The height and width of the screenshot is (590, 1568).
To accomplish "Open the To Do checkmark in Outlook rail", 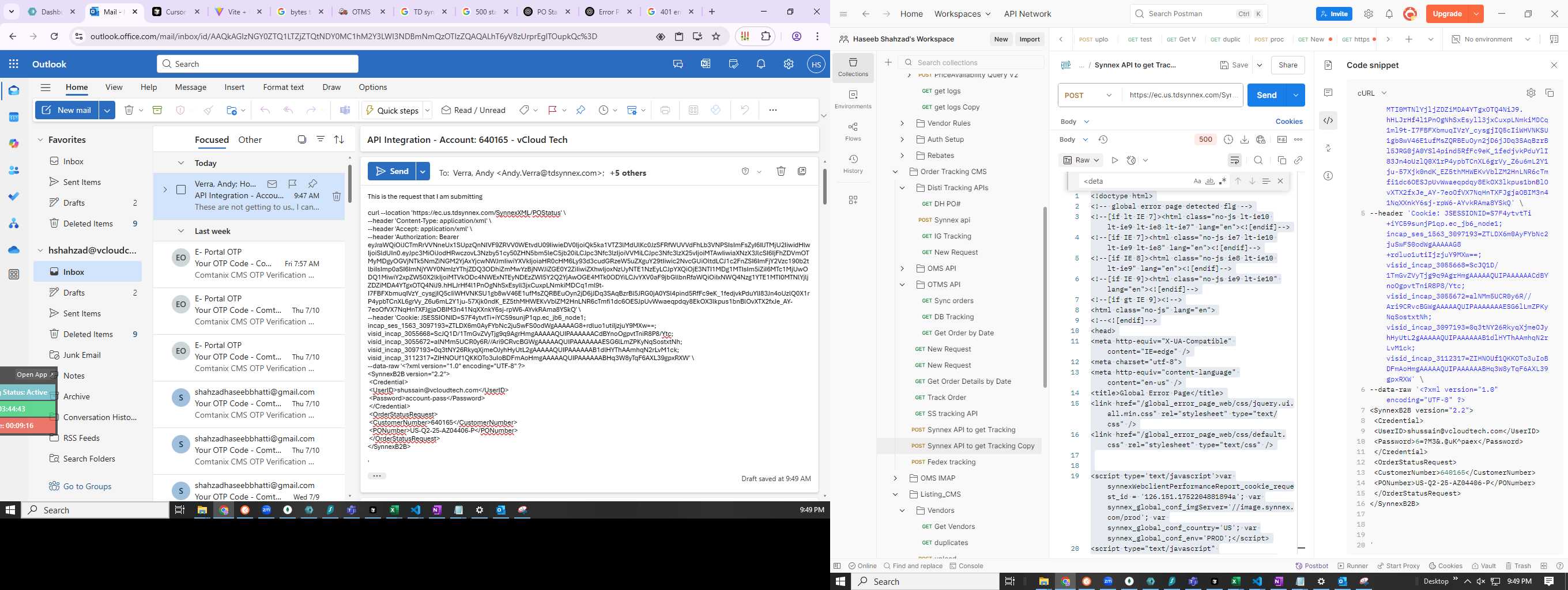I will tap(14, 196).
